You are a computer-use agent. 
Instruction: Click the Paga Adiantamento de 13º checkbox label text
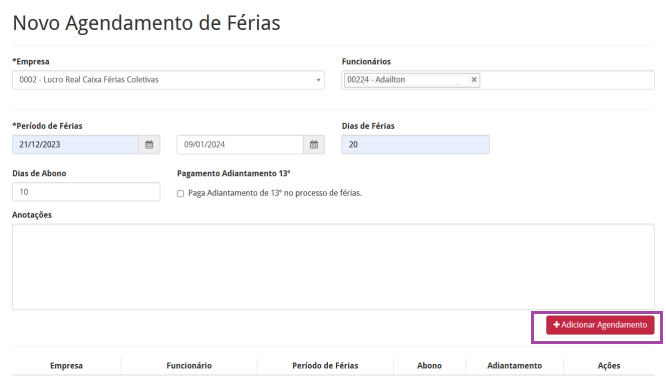(275, 193)
